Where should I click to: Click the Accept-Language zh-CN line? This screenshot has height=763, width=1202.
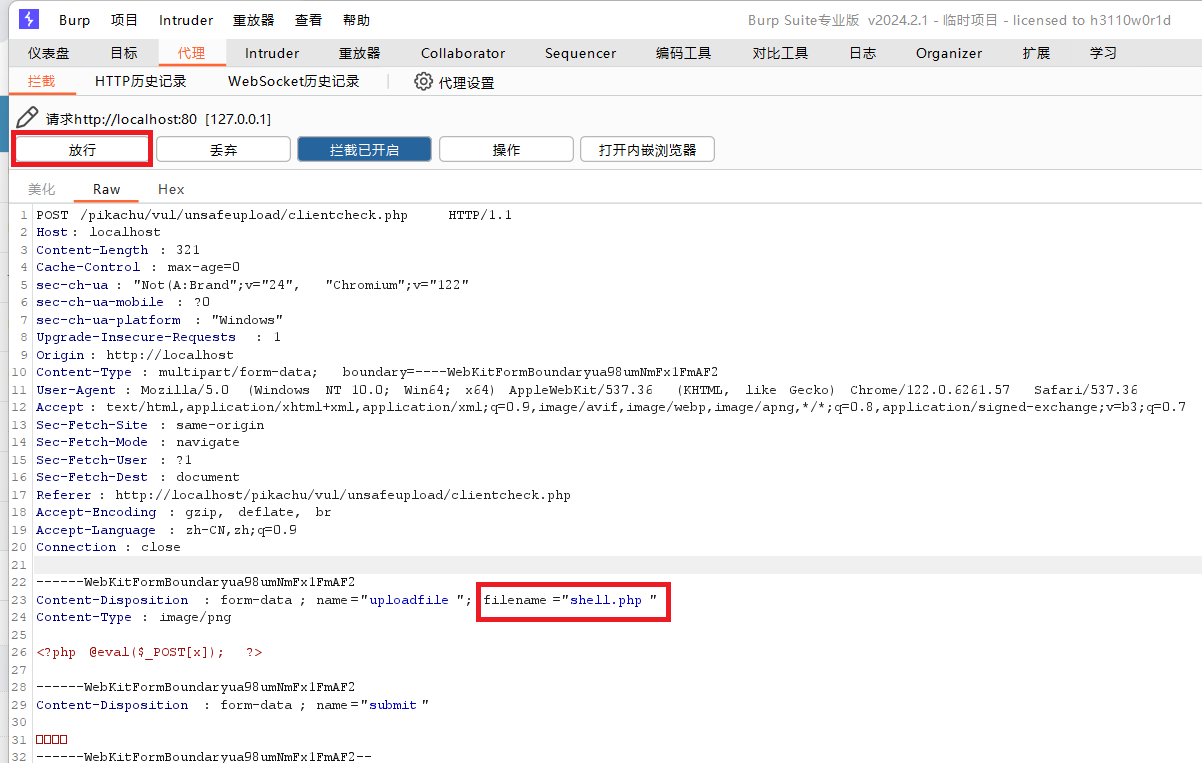pyautogui.click(x=166, y=530)
